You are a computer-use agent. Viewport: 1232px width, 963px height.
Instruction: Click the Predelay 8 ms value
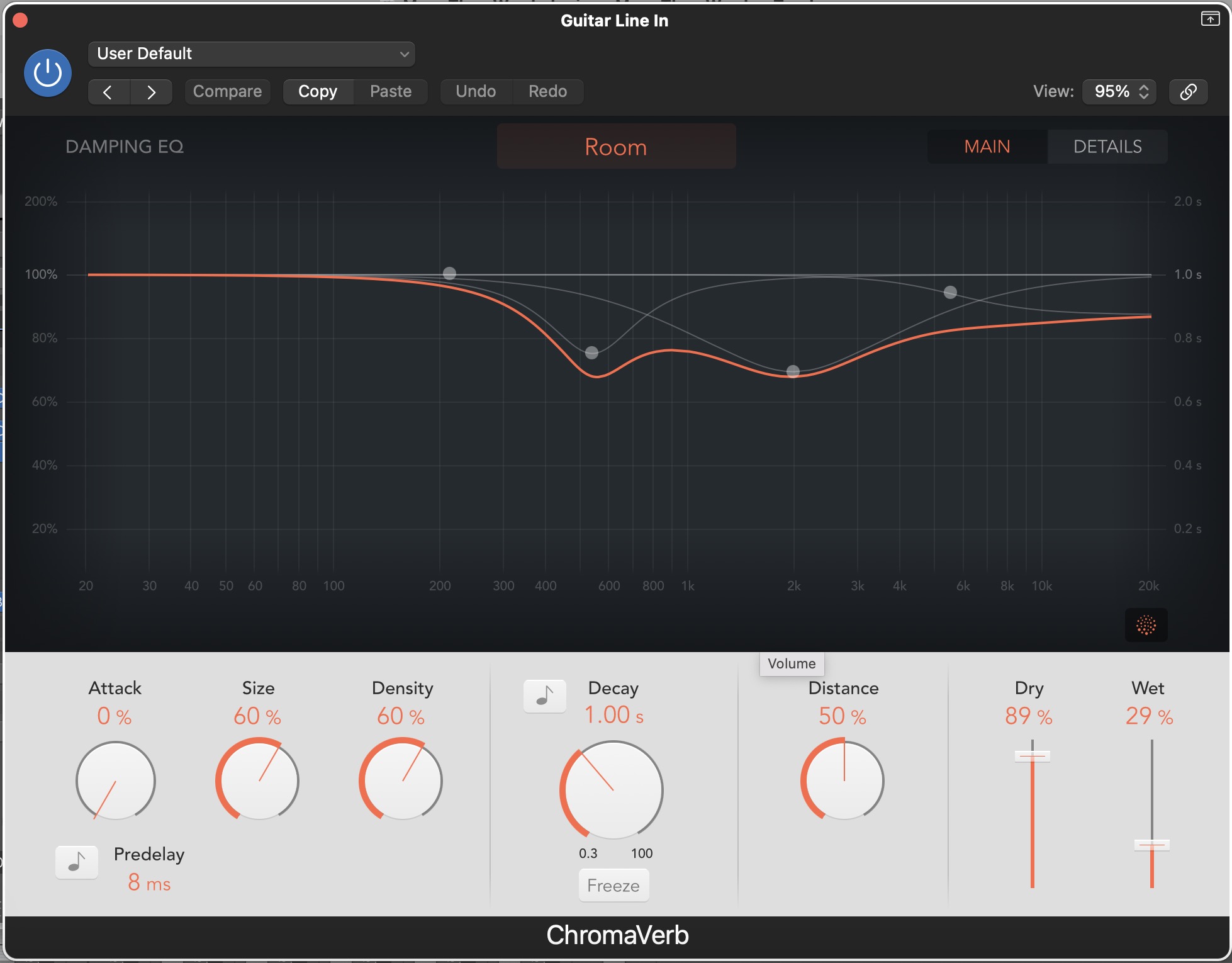click(149, 882)
